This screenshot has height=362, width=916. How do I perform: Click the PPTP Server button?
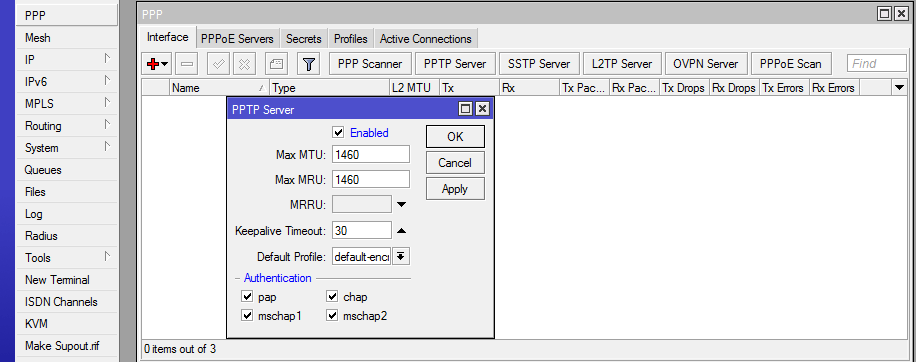pyautogui.click(x=455, y=64)
